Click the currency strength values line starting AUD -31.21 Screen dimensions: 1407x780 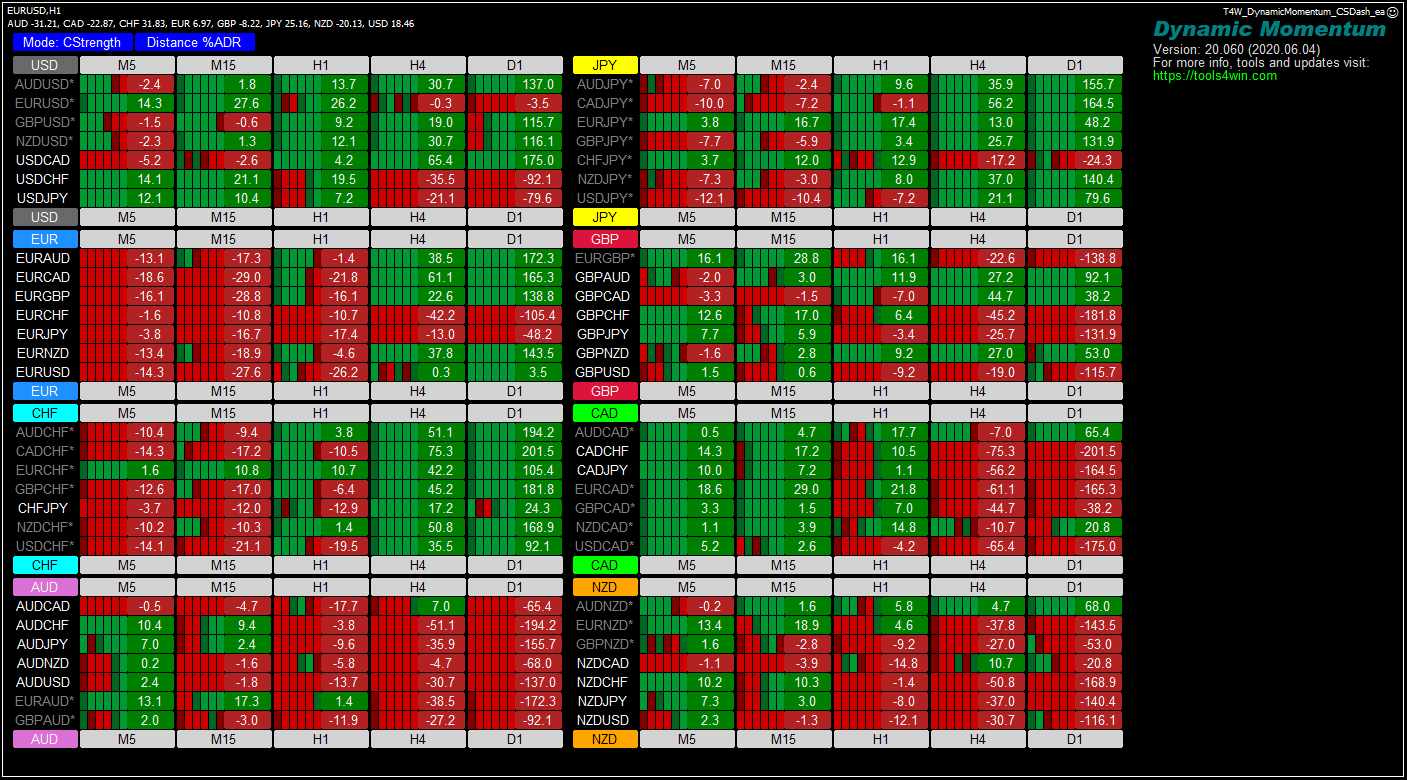tap(210, 23)
